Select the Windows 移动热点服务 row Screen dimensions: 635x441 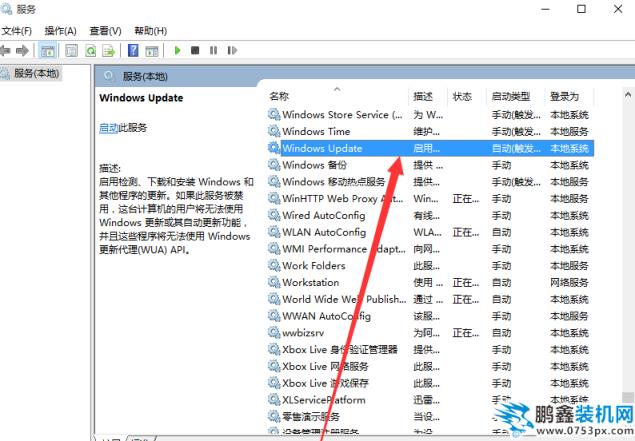[x=430, y=182]
